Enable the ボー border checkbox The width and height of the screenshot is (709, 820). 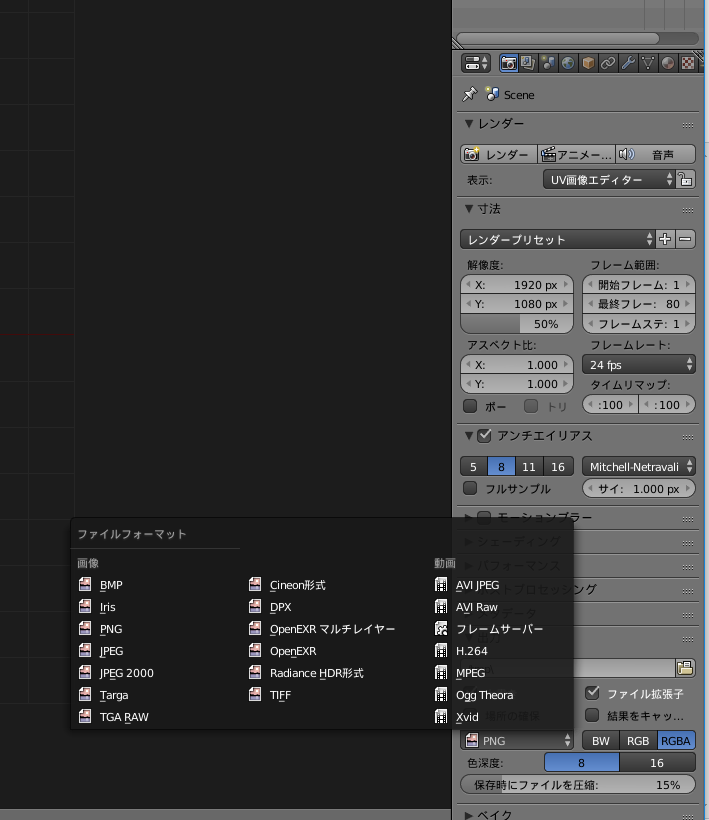pos(470,406)
